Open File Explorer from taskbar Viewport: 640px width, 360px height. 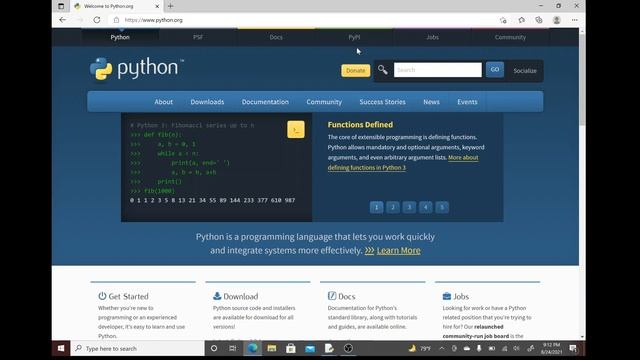point(271,348)
